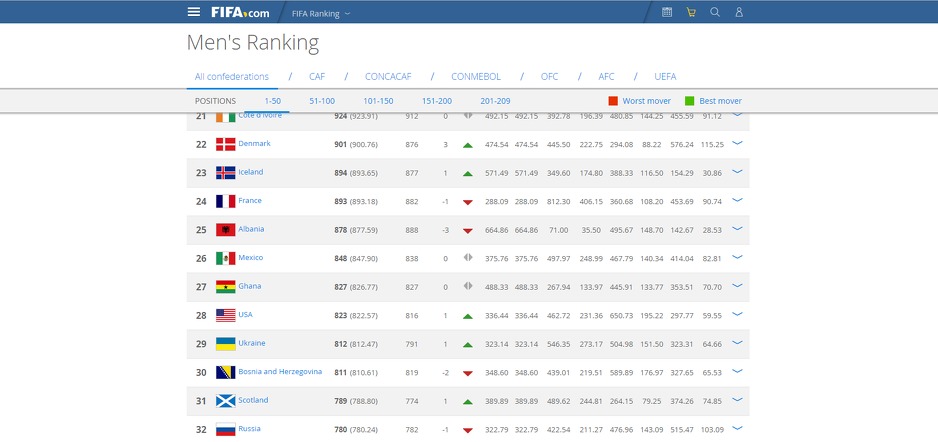This screenshot has height=442, width=938.
Task: Click the Worst mover label
Action: [x=647, y=101]
